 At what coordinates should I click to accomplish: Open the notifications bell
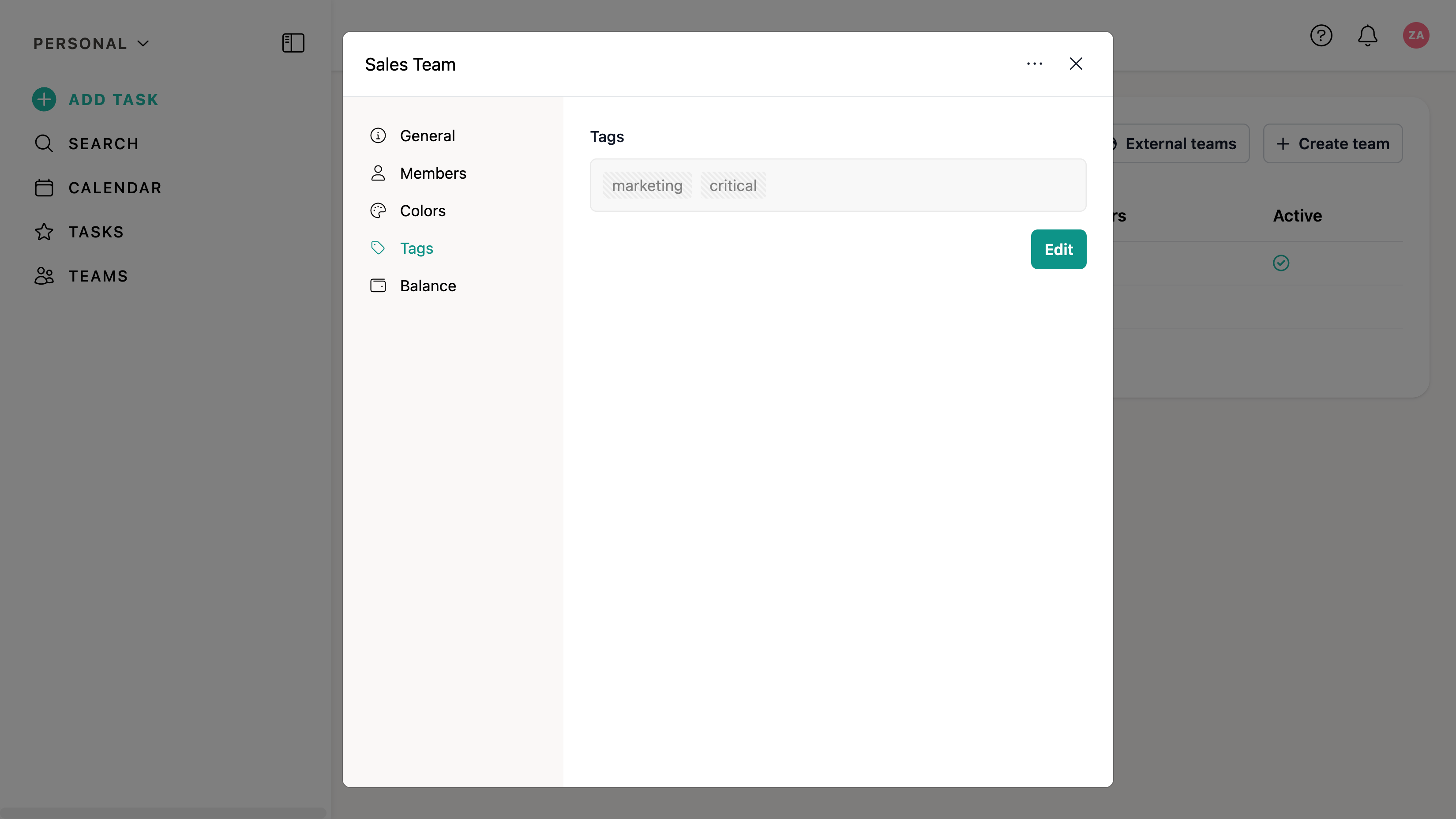tap(1367, 36)
